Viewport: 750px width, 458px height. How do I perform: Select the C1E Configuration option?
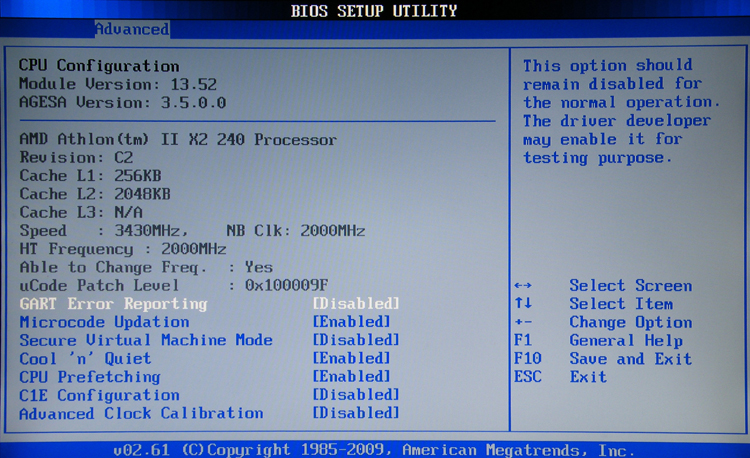(99, 395)
